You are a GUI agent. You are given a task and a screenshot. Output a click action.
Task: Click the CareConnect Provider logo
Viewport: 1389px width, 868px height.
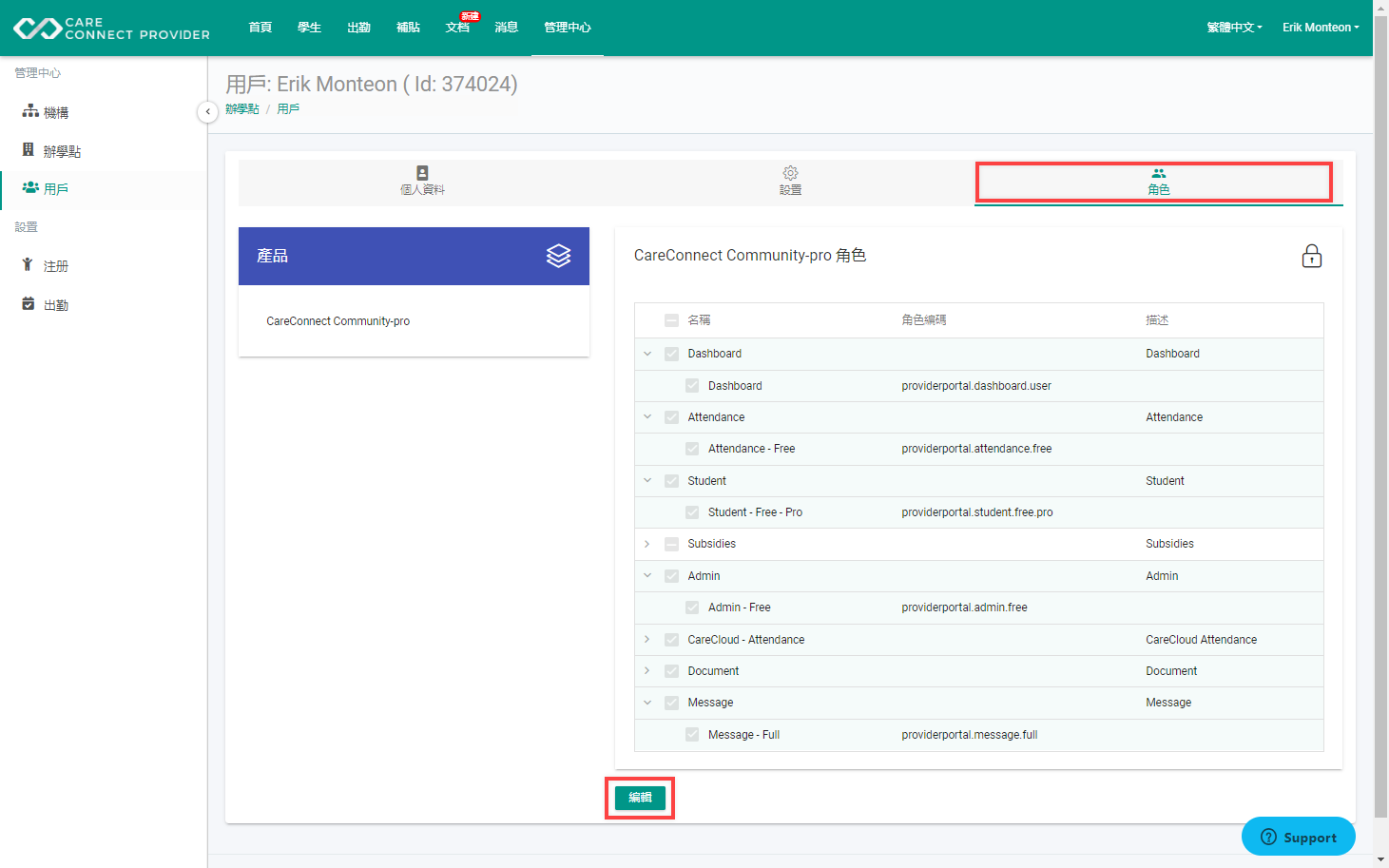coord(111,29)
